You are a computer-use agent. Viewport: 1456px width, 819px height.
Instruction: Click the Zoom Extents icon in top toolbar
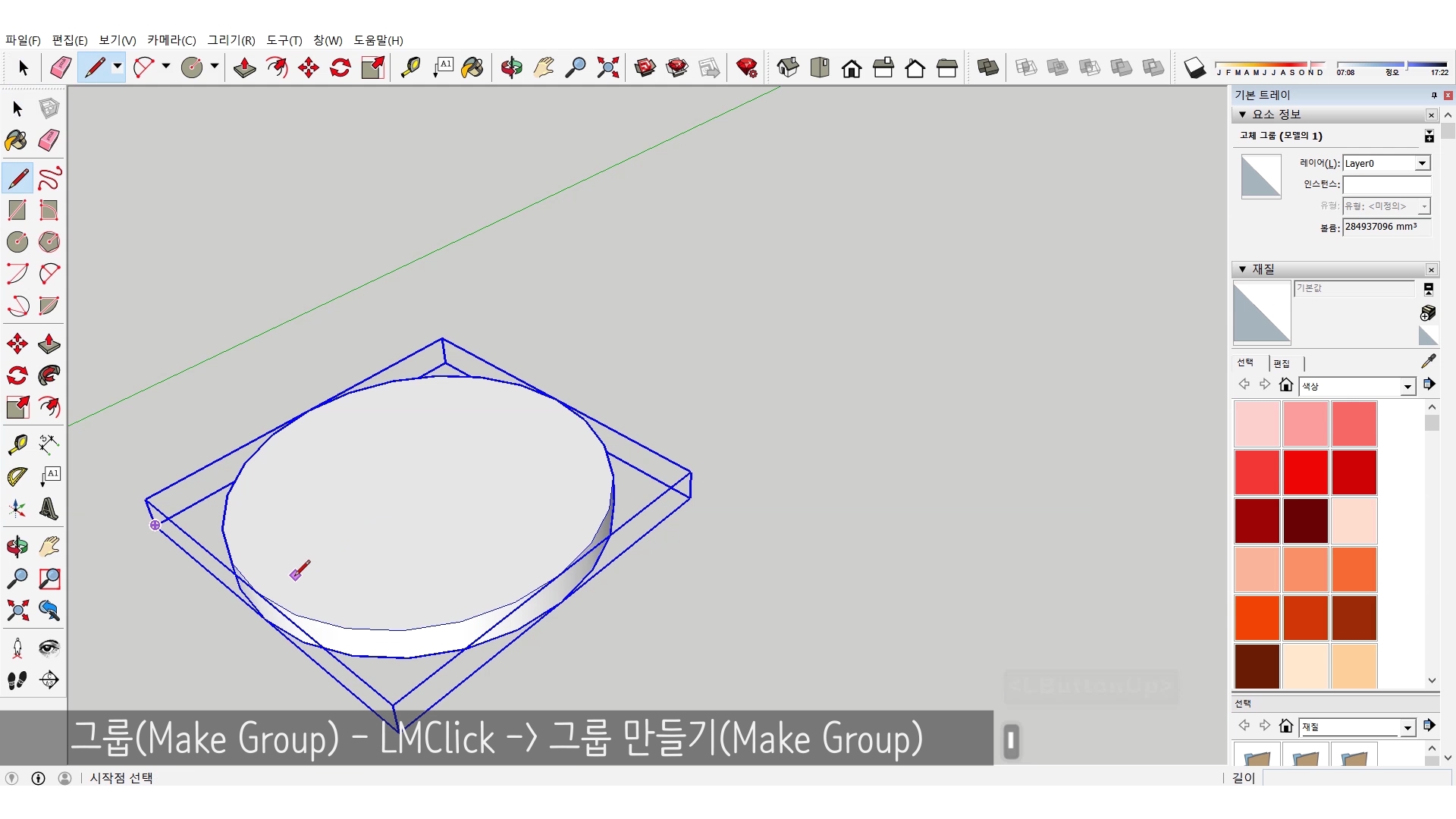[x=607, y=67]
